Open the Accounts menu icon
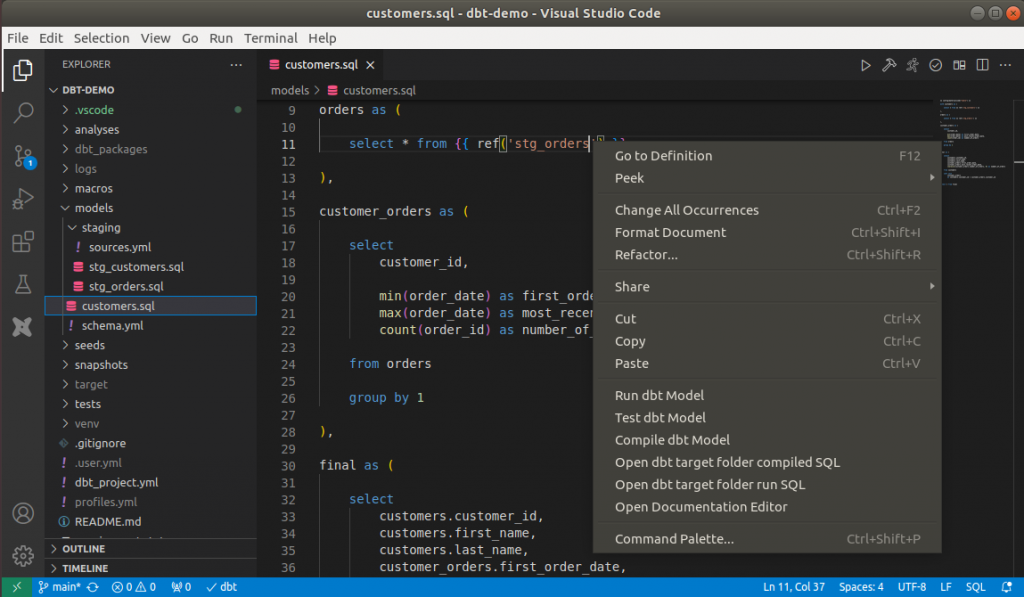This screenshot has height=597, width=1024. coord(22,513)
